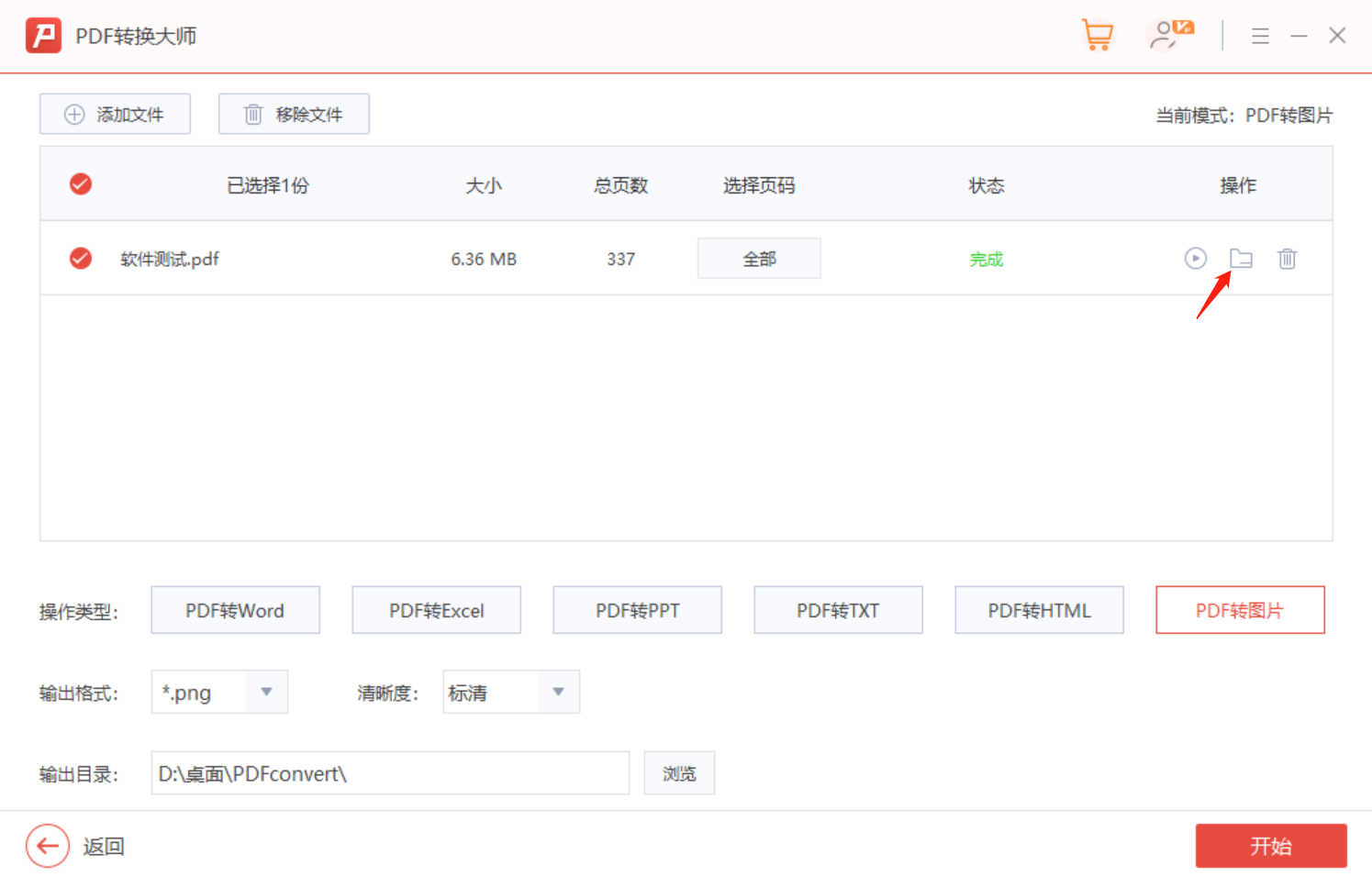Click the 操作 column header

click(1238, 185)
